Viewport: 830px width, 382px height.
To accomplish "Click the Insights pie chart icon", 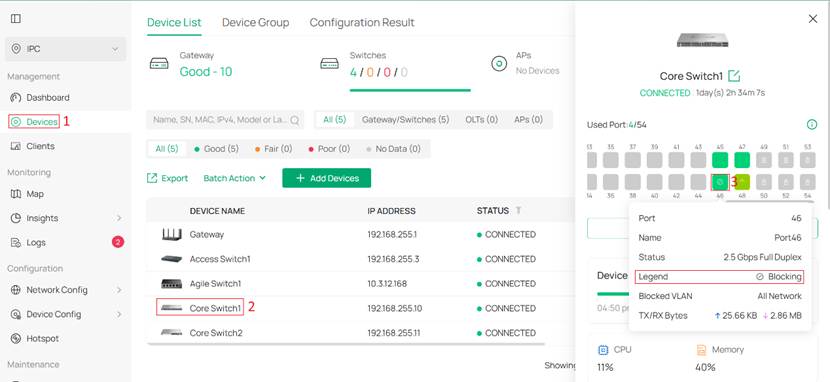I will (16, 218).
